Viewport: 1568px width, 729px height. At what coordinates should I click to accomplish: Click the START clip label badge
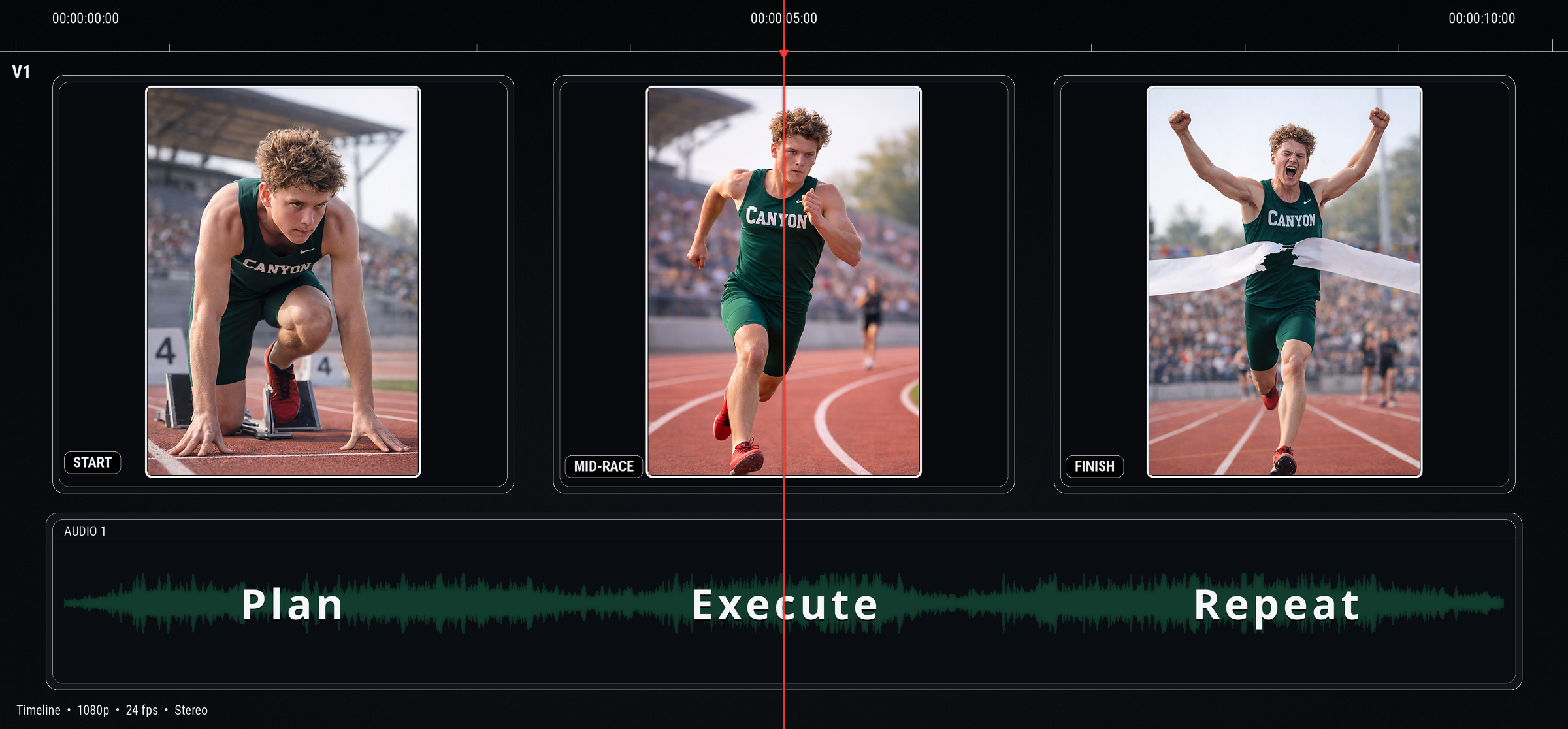(x=92, y=462)
